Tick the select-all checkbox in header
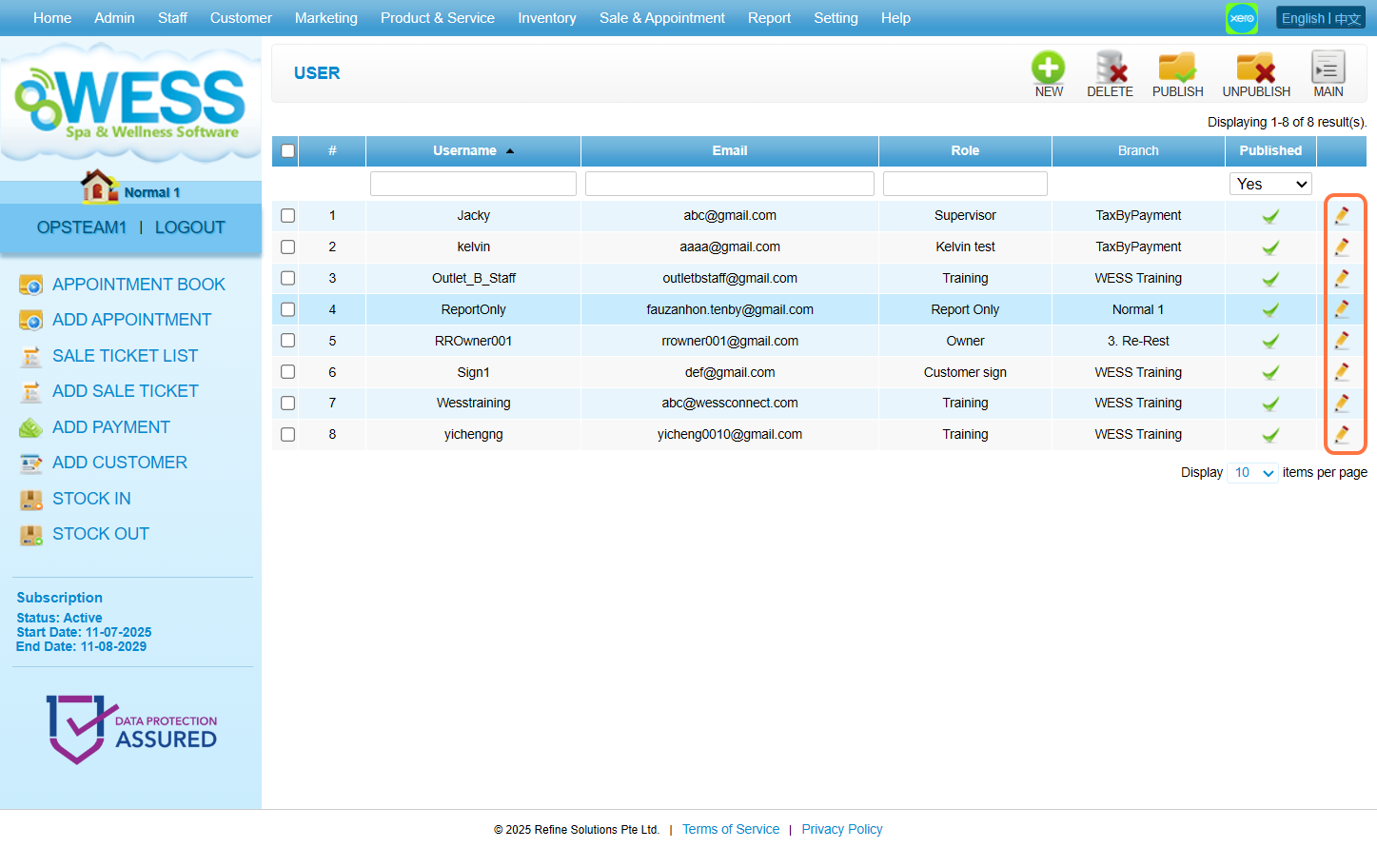This screenshot has width=1377, height=868. pos(287,151)
